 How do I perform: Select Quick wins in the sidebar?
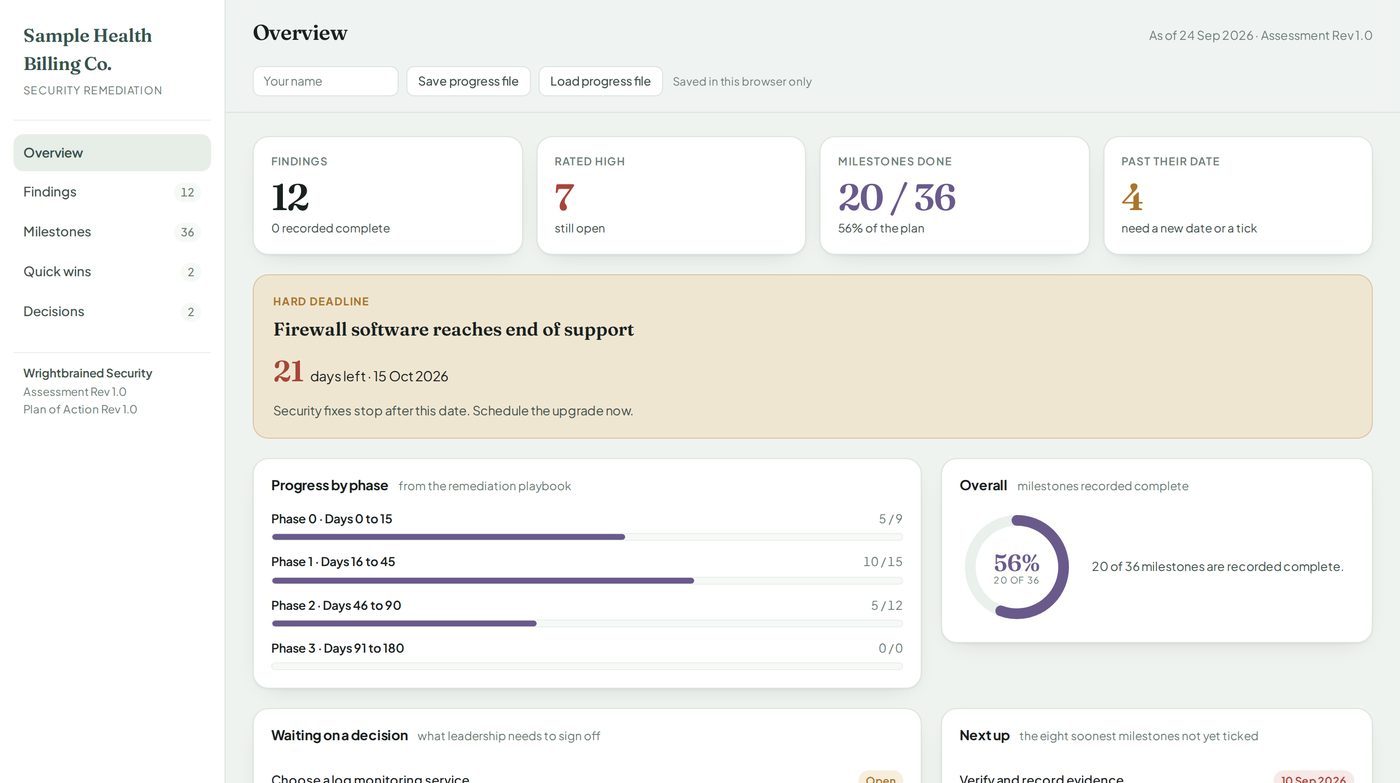(x=112, y=272)
